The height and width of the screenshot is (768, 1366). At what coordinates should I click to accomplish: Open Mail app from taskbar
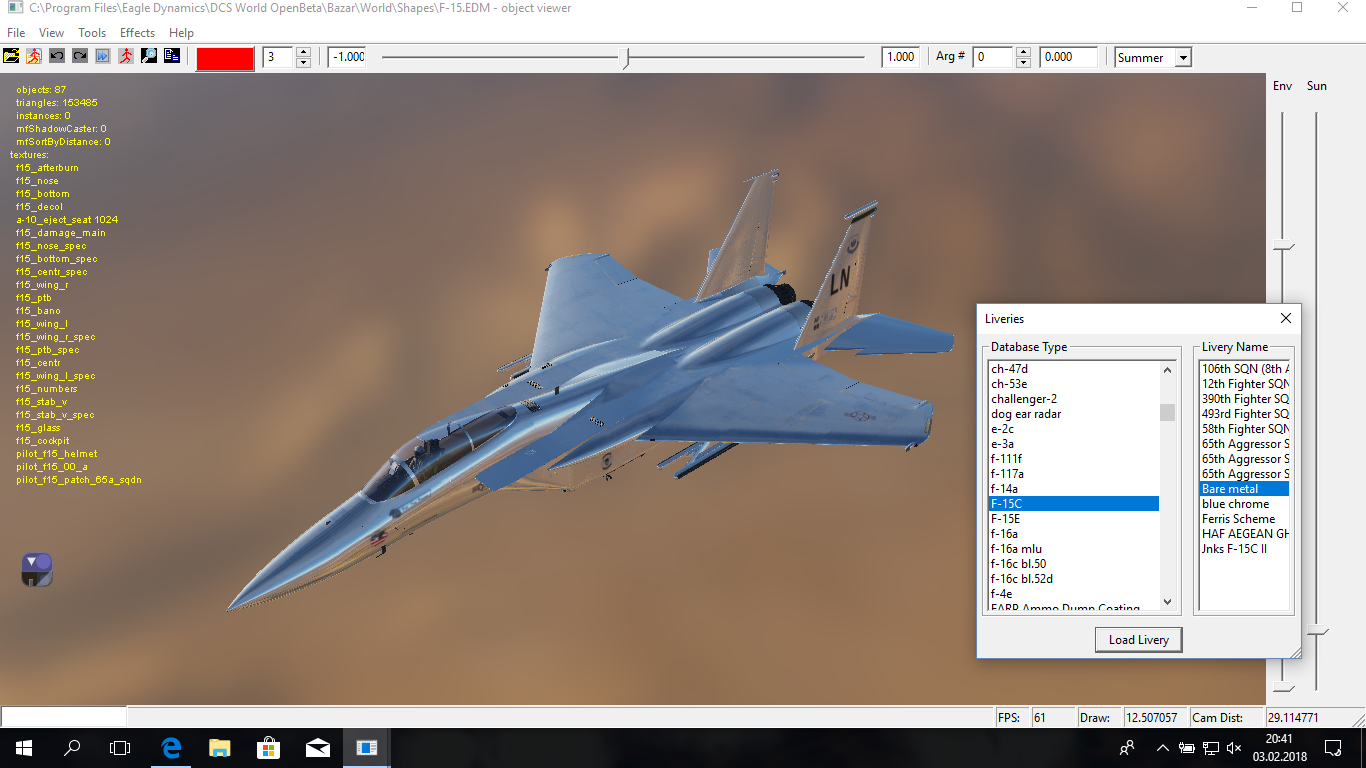pos(317,747)
